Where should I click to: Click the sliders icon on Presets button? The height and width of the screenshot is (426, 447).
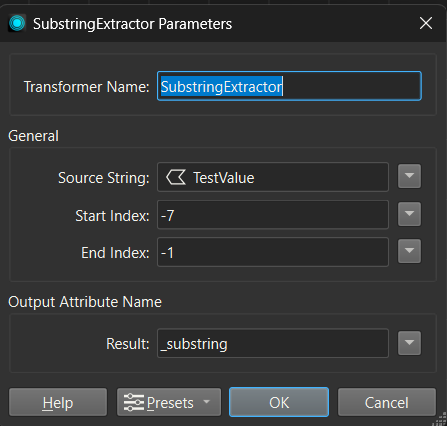click(134, 402)
